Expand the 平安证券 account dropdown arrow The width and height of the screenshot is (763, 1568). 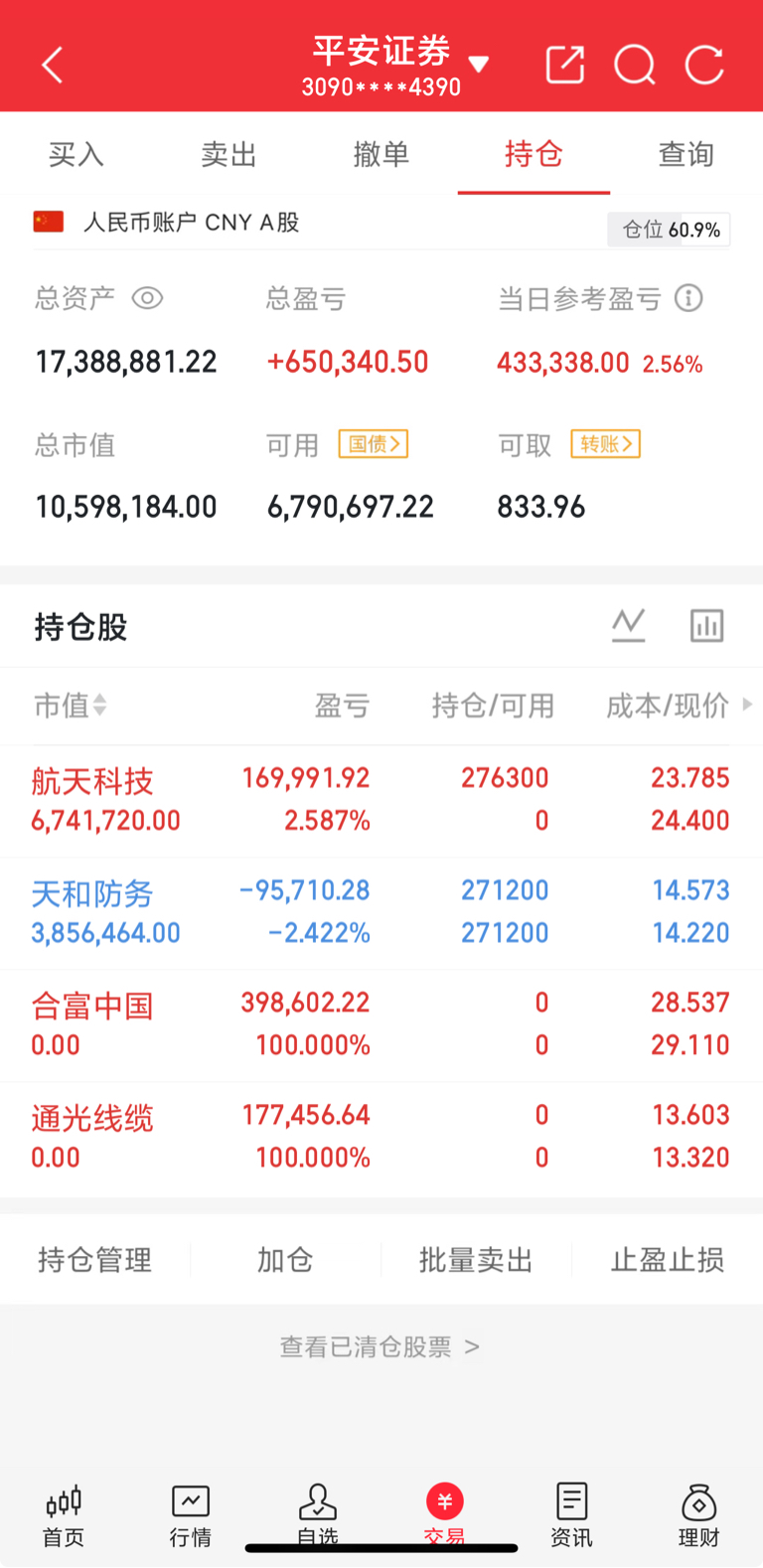[x=479, y=66]
